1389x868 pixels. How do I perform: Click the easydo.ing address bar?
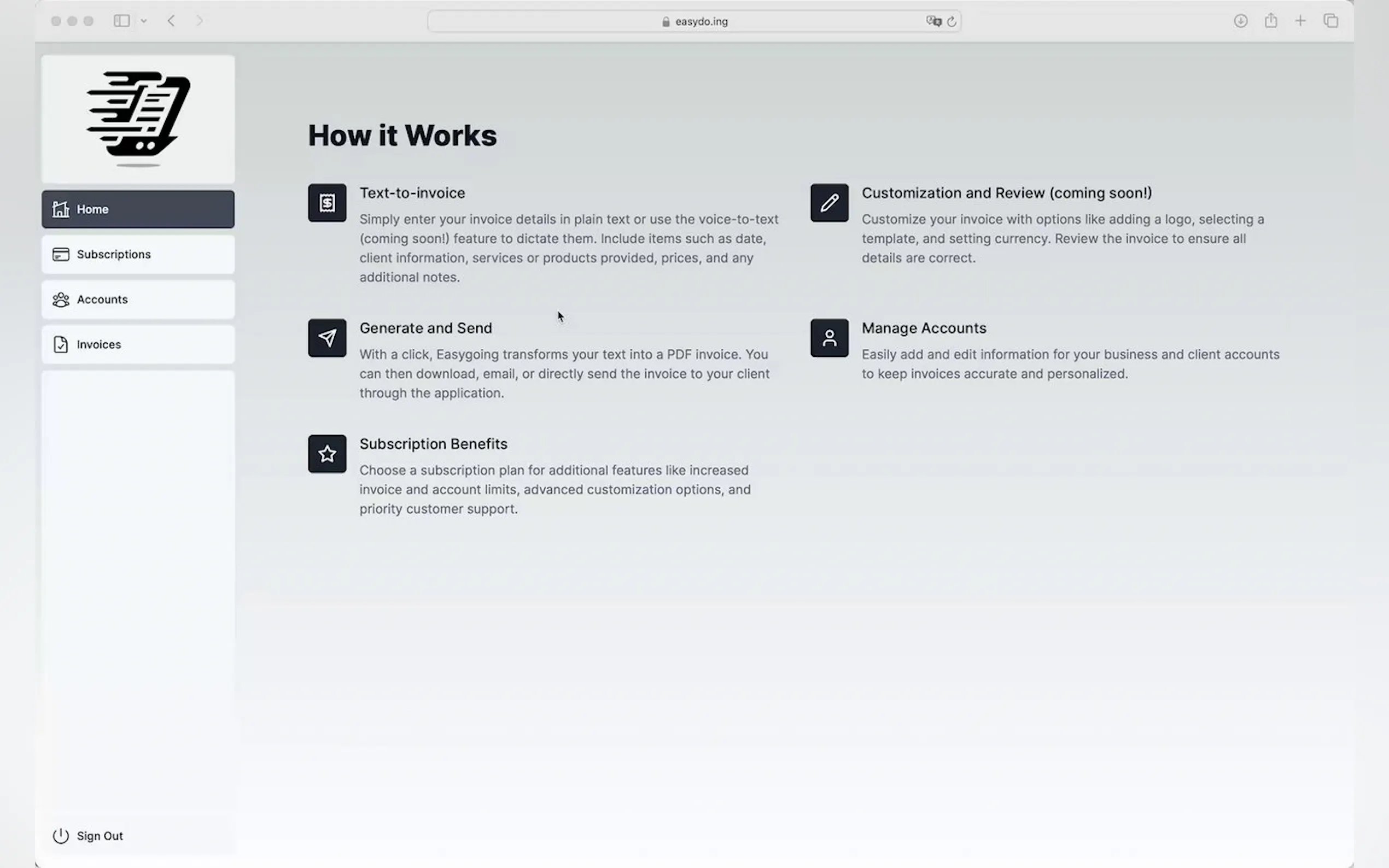tap(694, 22)
